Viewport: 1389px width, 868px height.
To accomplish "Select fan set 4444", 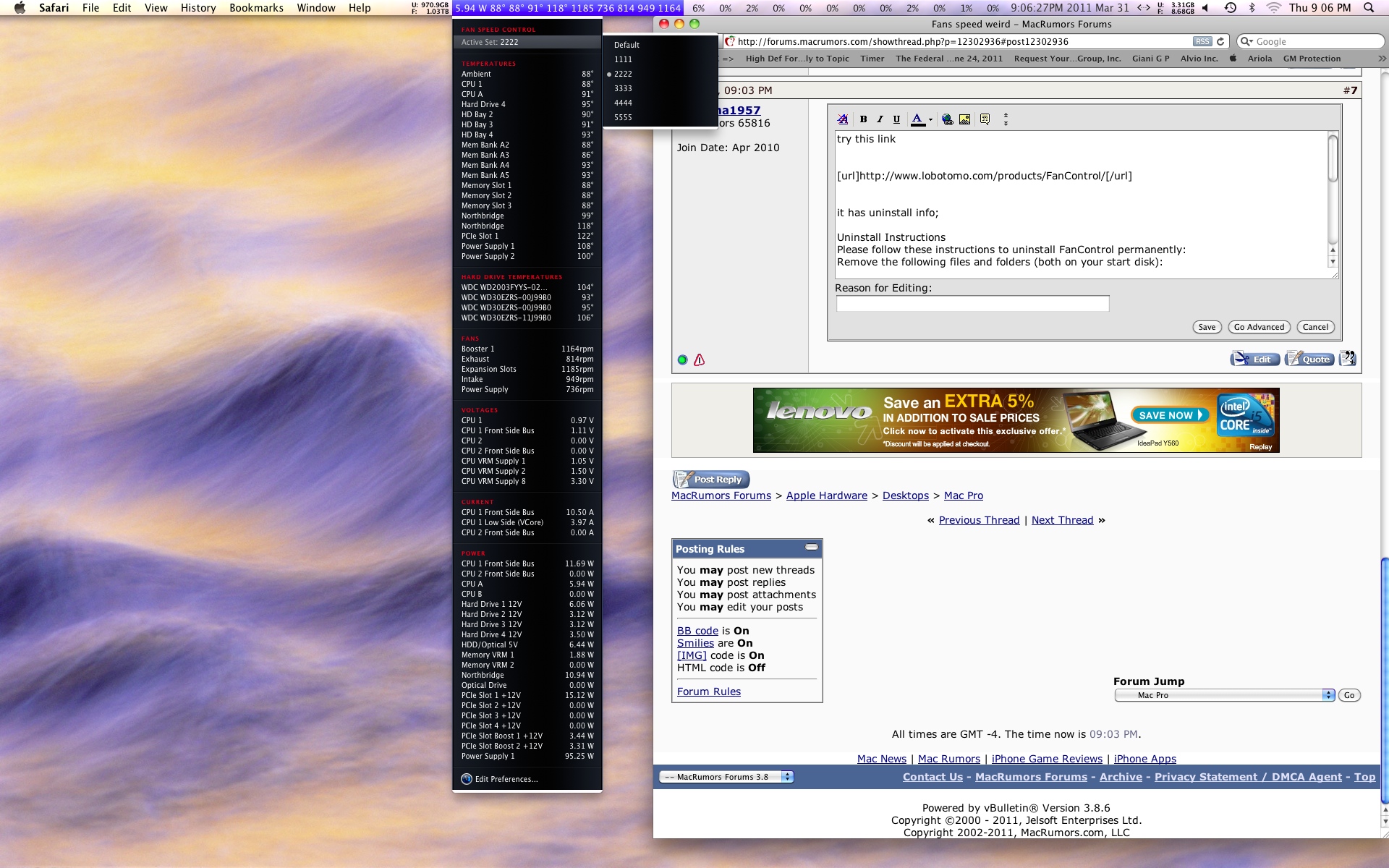I will tap(660, 103).
